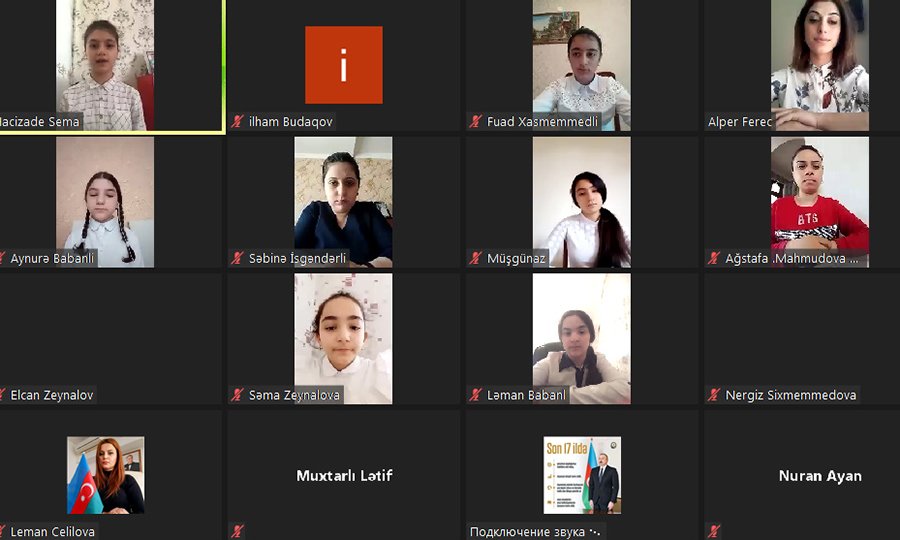The width and height of the screenshot is (900, 540).
Task: Click the Muxtarlı Lətif name tile
Action: coord(344,476)
